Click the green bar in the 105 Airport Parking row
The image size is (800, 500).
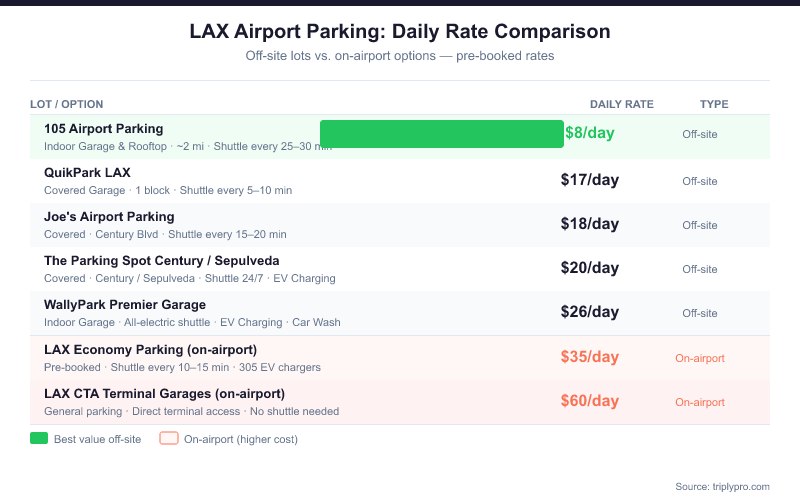441,133
